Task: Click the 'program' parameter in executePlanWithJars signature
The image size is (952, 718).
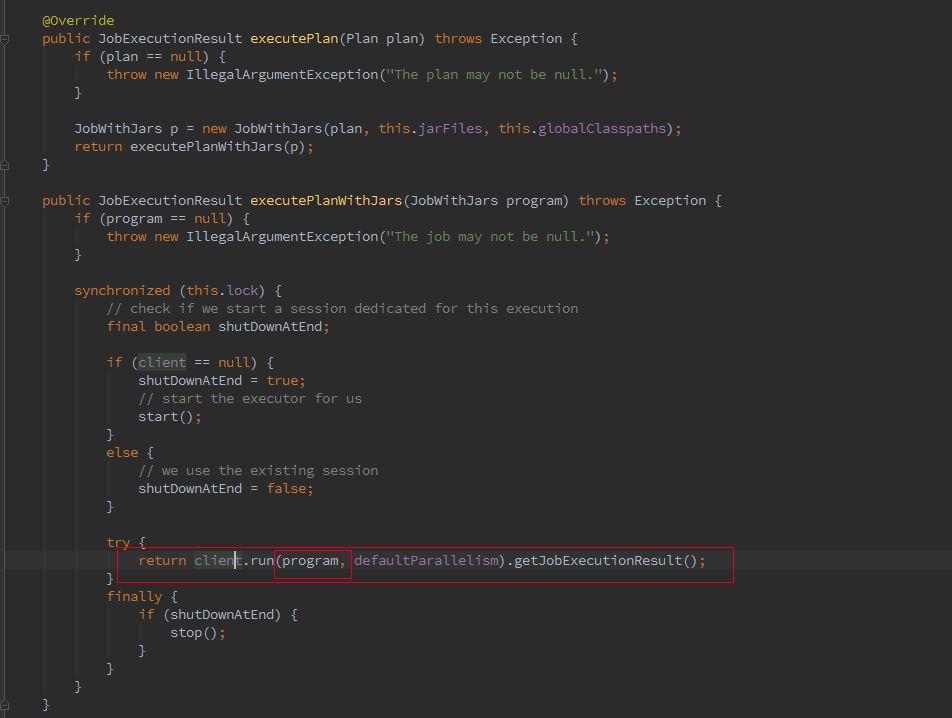Action: 534,201
